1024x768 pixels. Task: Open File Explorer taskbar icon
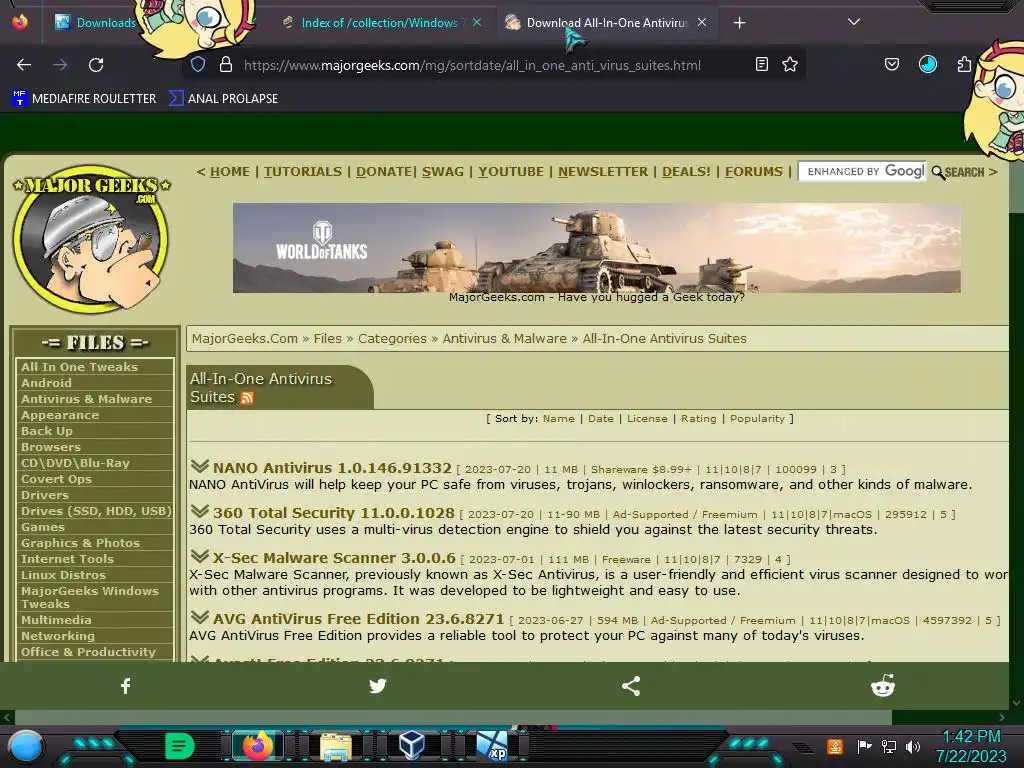click(336, 747)
